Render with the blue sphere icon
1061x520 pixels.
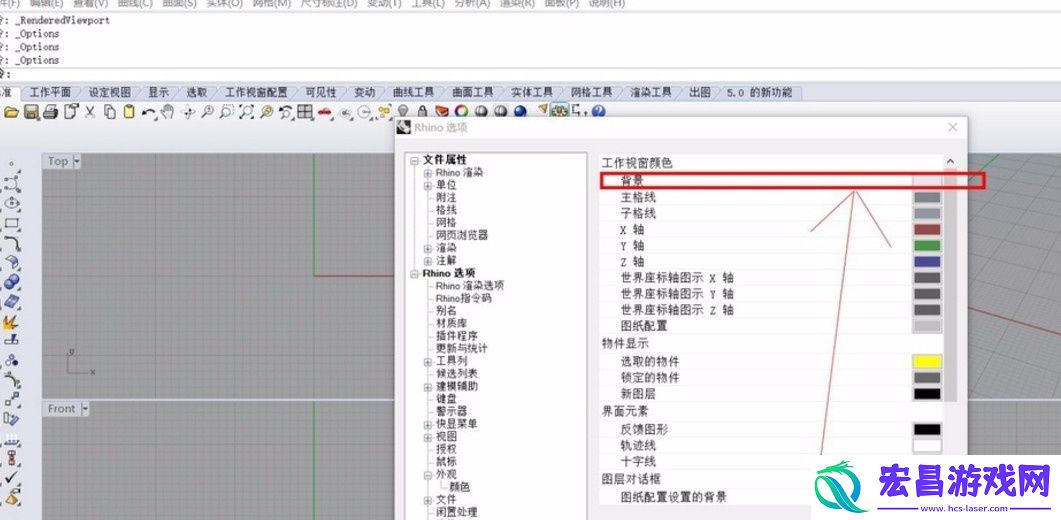(x=520, y=112)
